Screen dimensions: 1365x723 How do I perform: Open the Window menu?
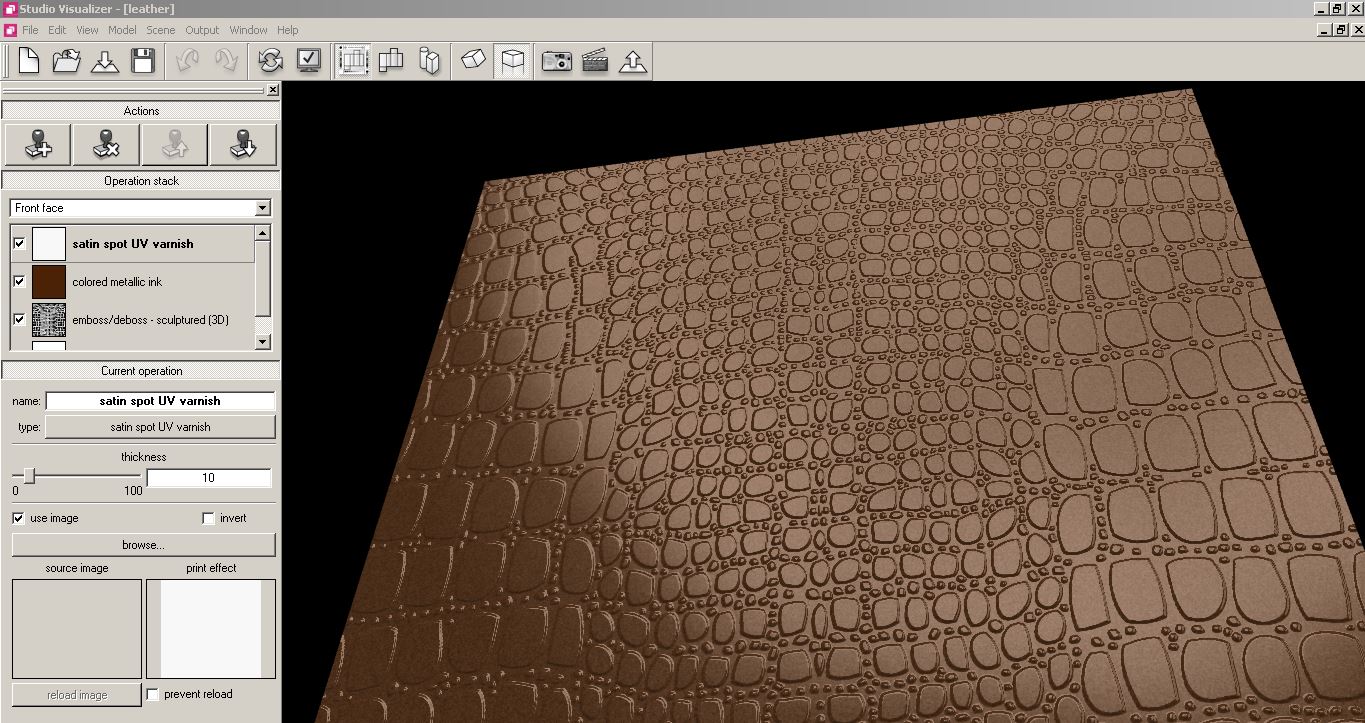(248, 30)
